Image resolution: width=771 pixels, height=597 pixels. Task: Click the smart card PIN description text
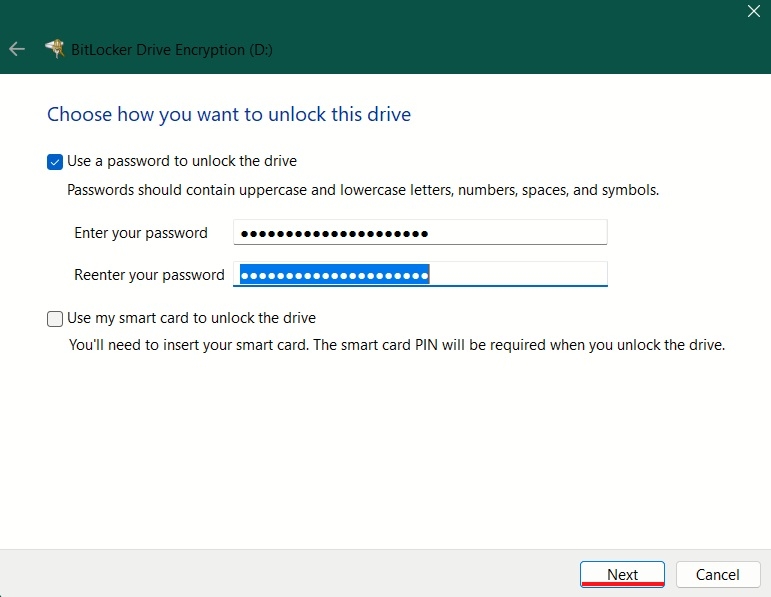point(397,345)
